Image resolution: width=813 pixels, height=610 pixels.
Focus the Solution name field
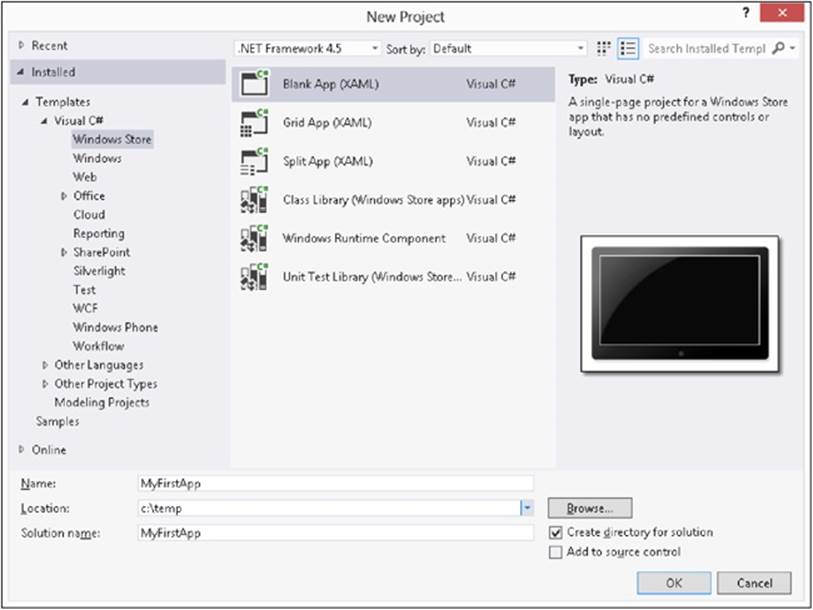335,533
